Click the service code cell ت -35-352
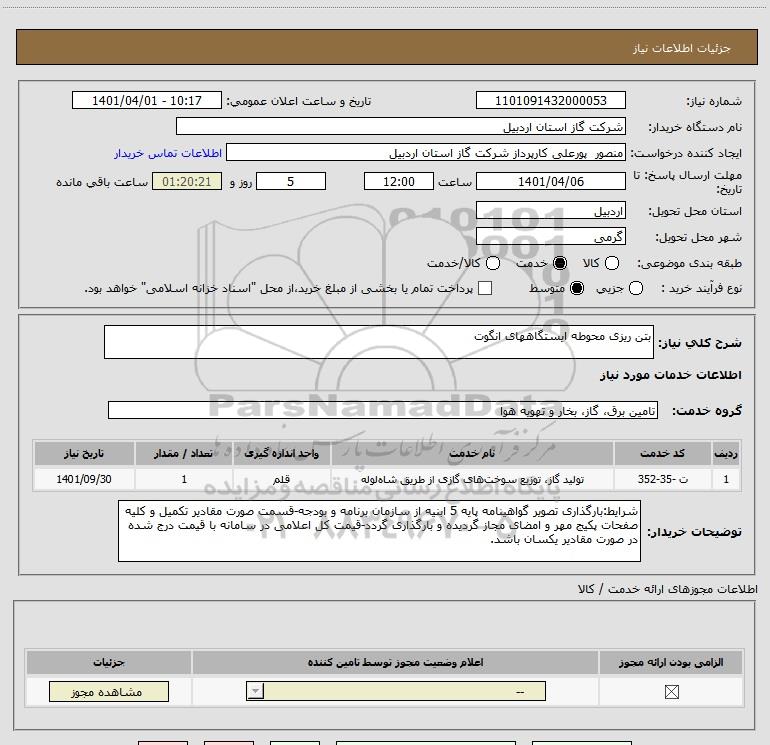 coord(662,479)
